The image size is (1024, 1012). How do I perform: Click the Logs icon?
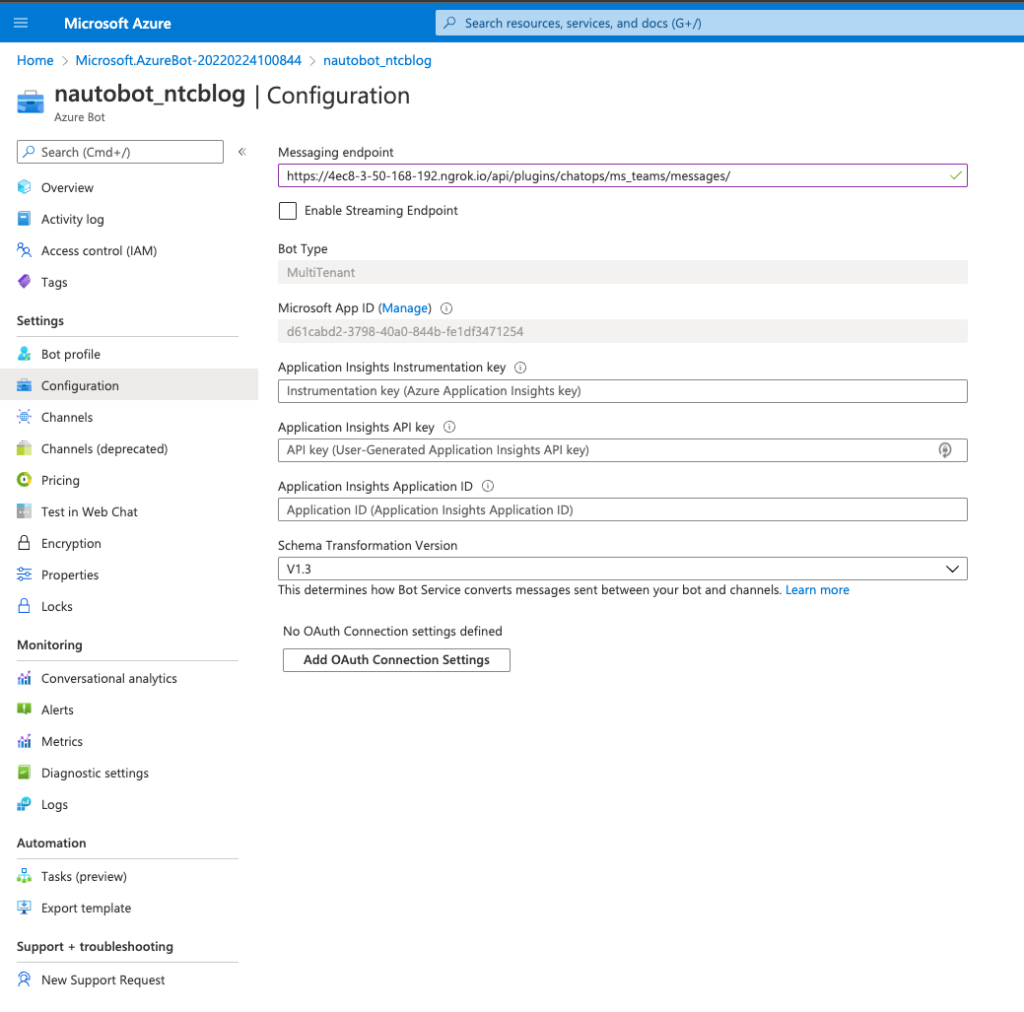tap(24, 804)
